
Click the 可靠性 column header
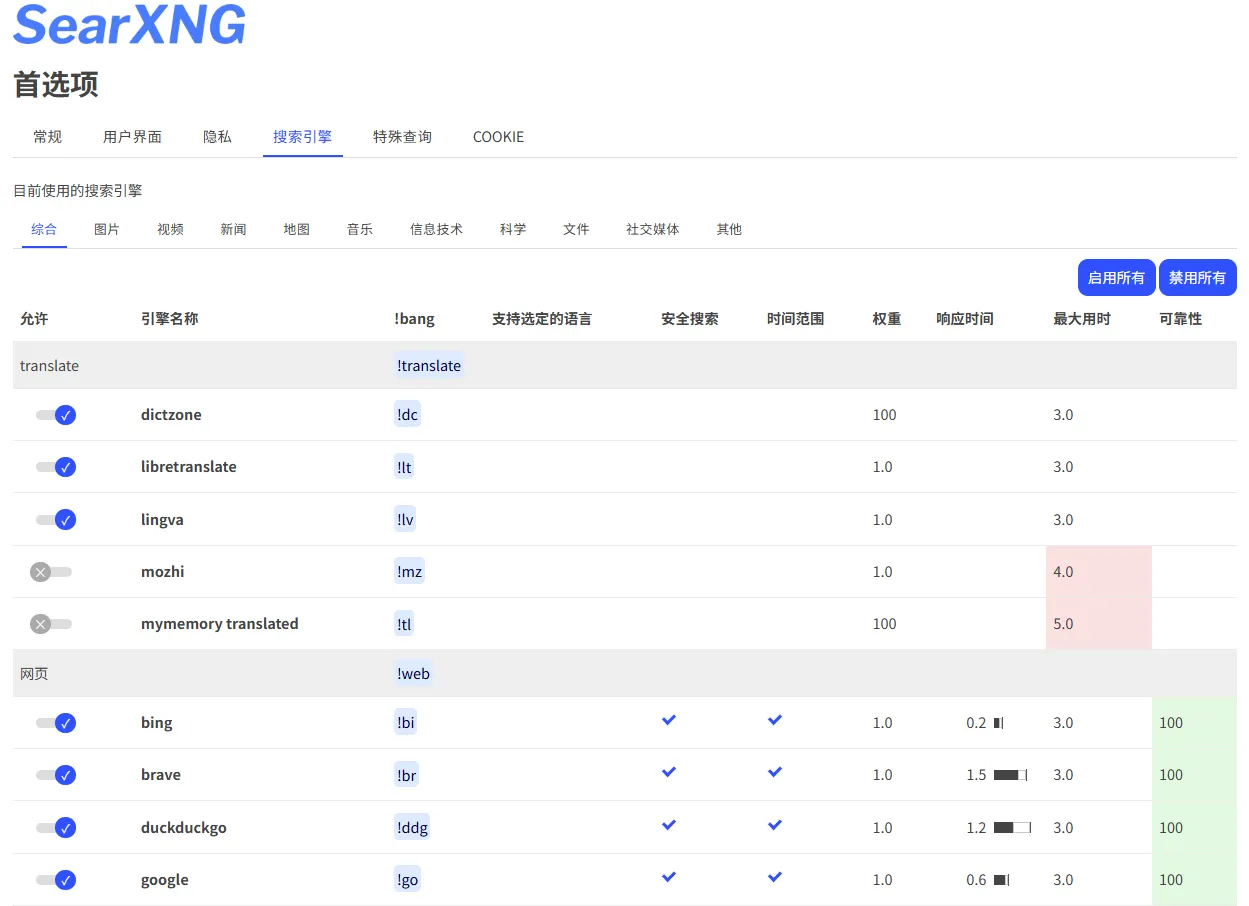1180,319
